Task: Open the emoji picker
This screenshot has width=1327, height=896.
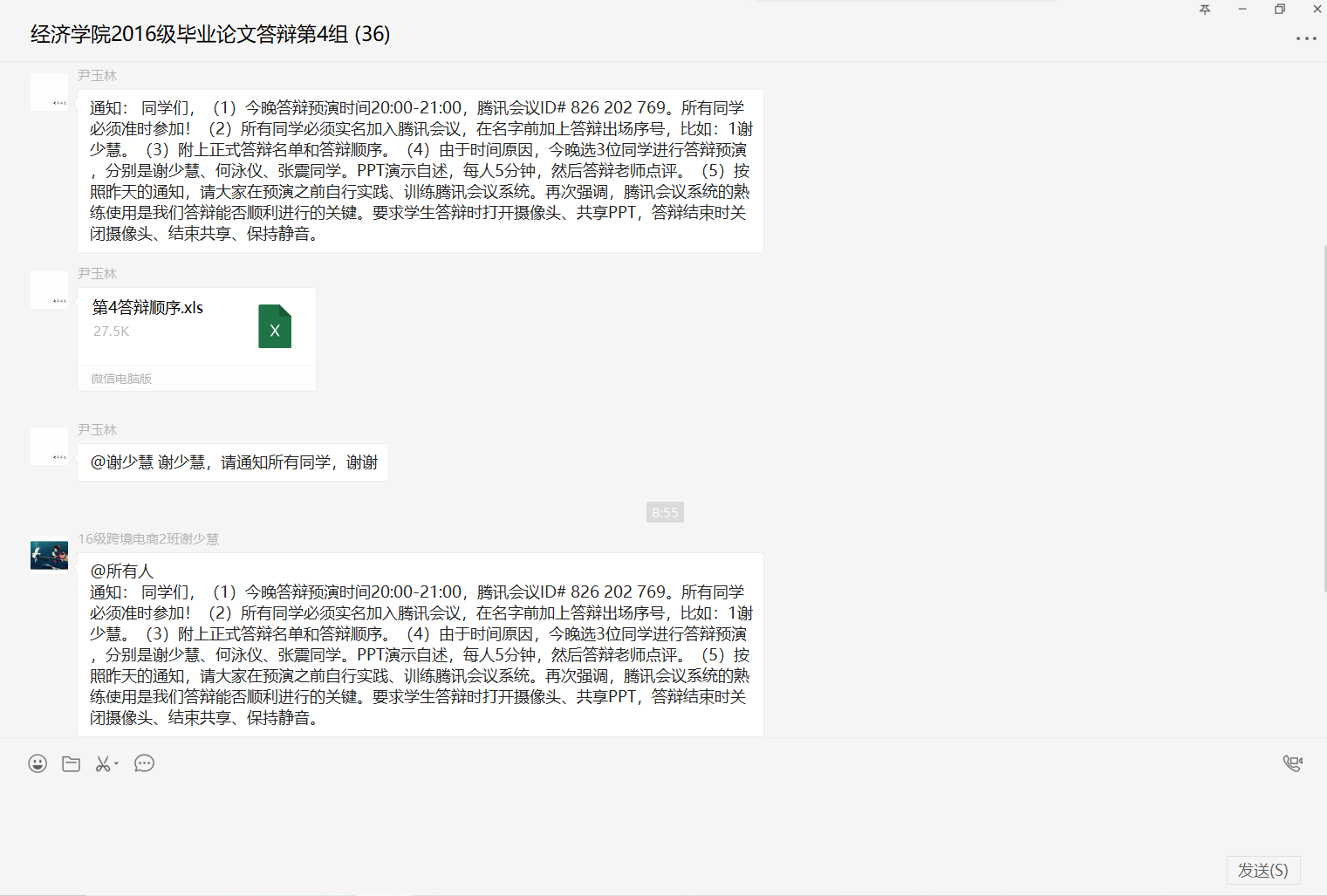Action: point(38,764)
